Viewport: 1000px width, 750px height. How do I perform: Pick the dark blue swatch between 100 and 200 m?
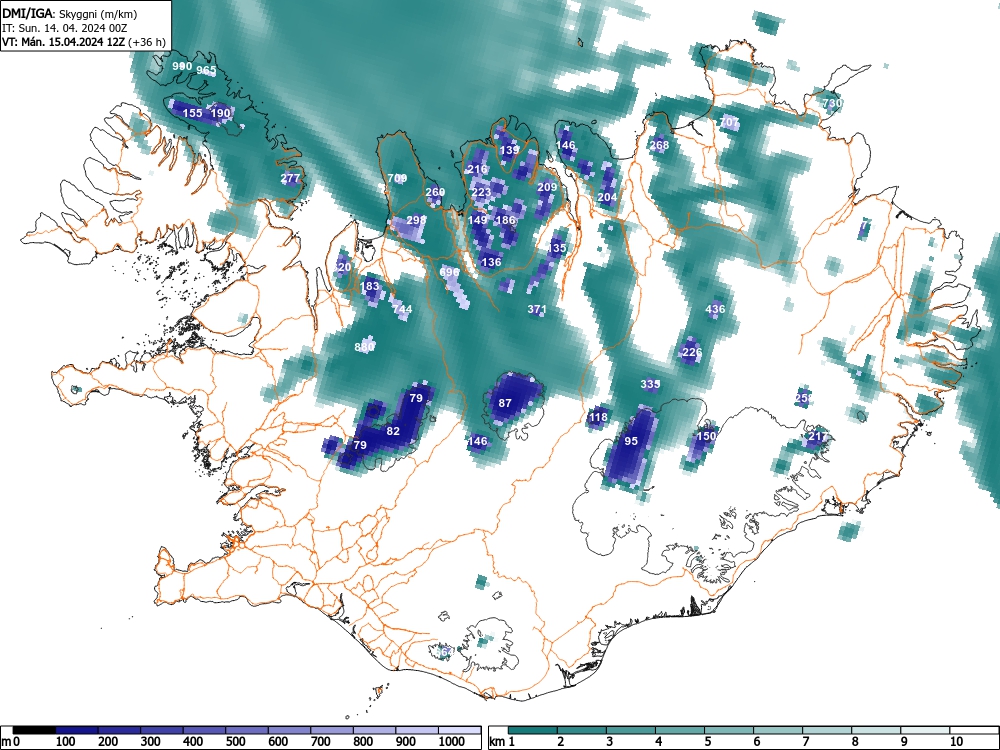[x=77, y=730]
